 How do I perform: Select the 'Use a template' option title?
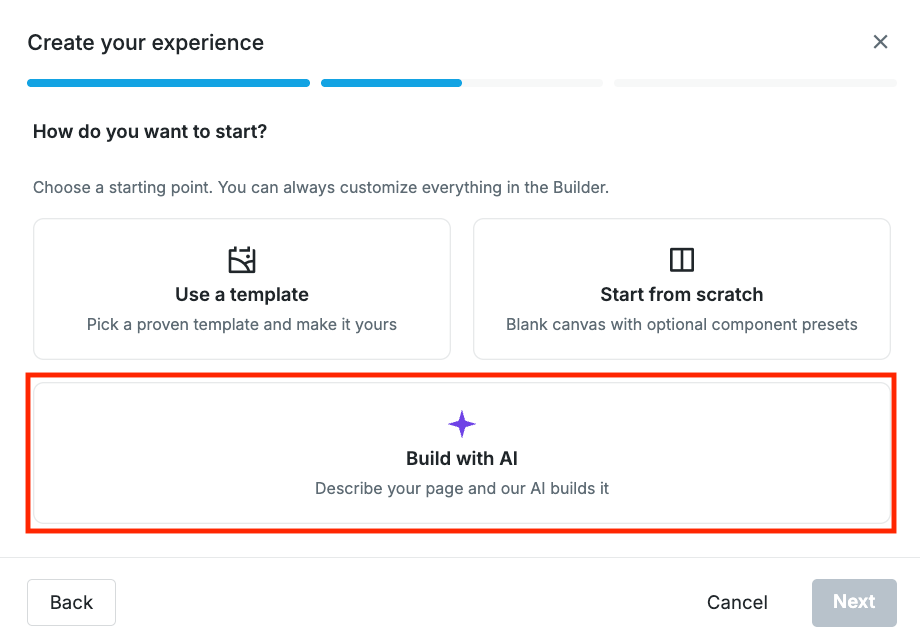pyautogui.click(x=242, y=294)
